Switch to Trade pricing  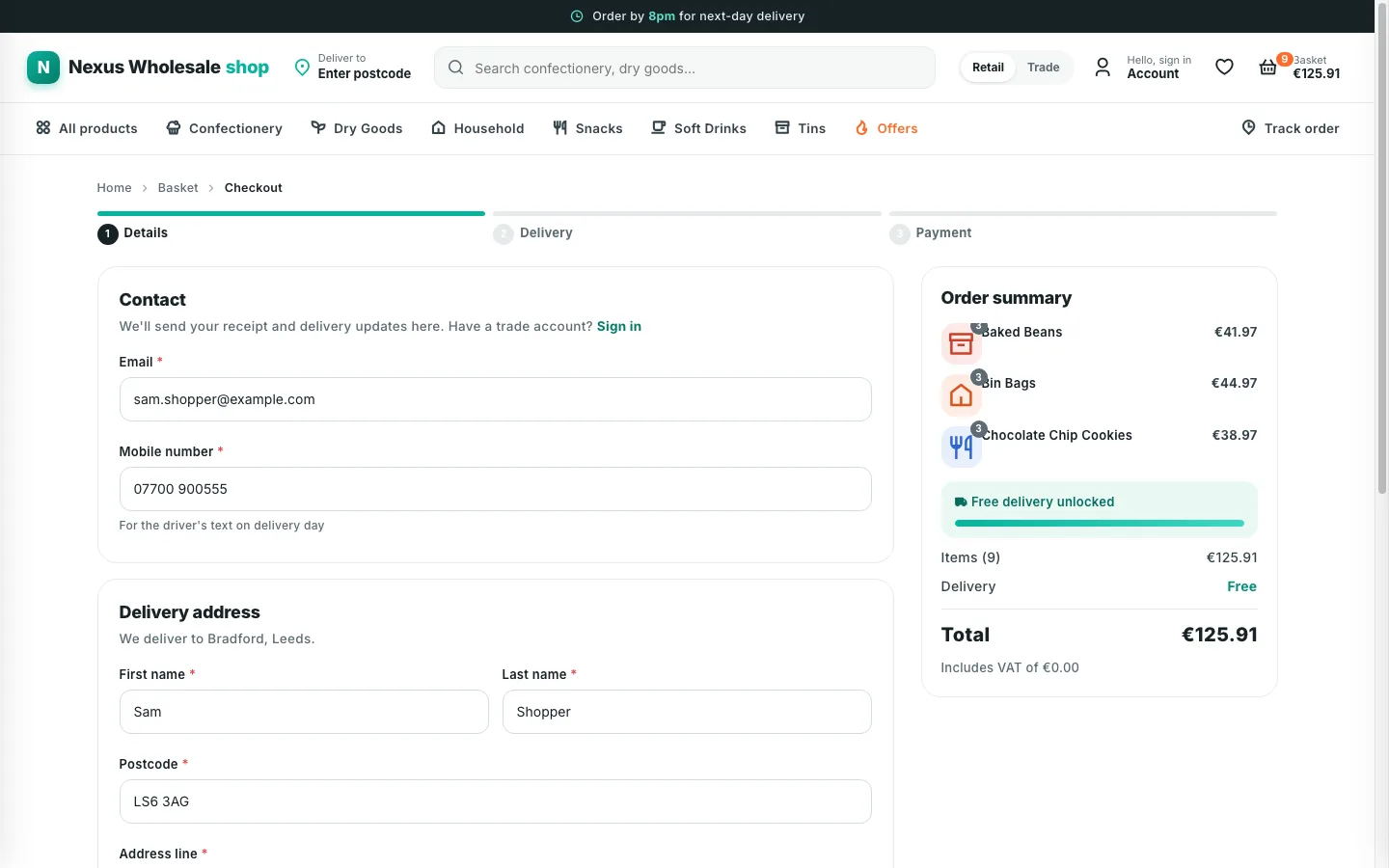pos(1044,68)
